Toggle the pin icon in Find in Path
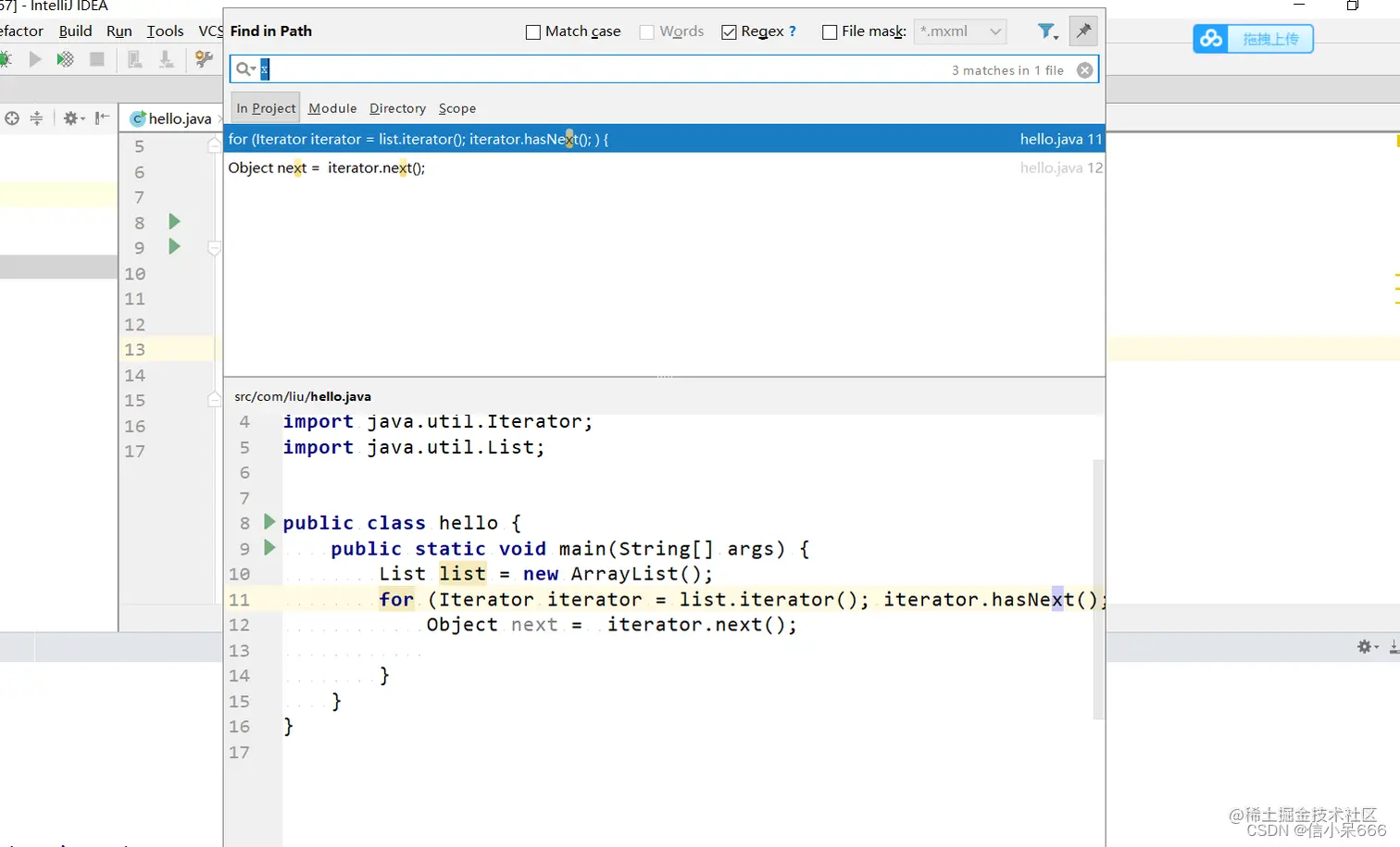This screenshot has width=1400, height=847. 1083,31
